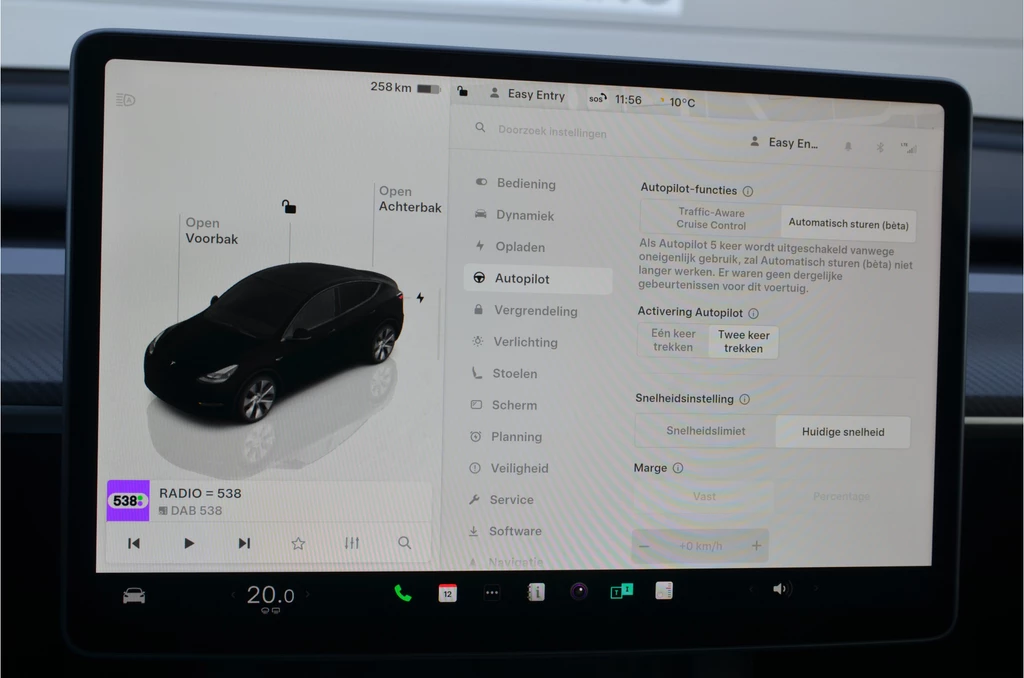Open Voorbak (front trunk)
Viewport: 1024px width, 678px height.
211,231
